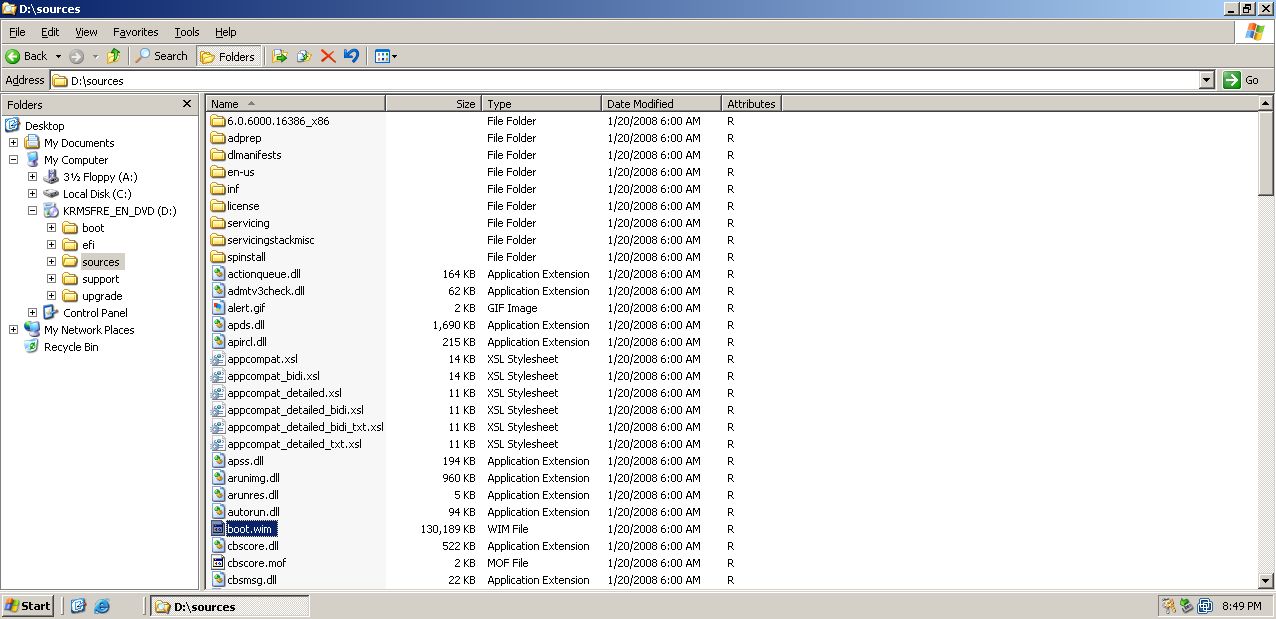Toggle the Folders pane button

pyautogui.click(x=228, y=56)
